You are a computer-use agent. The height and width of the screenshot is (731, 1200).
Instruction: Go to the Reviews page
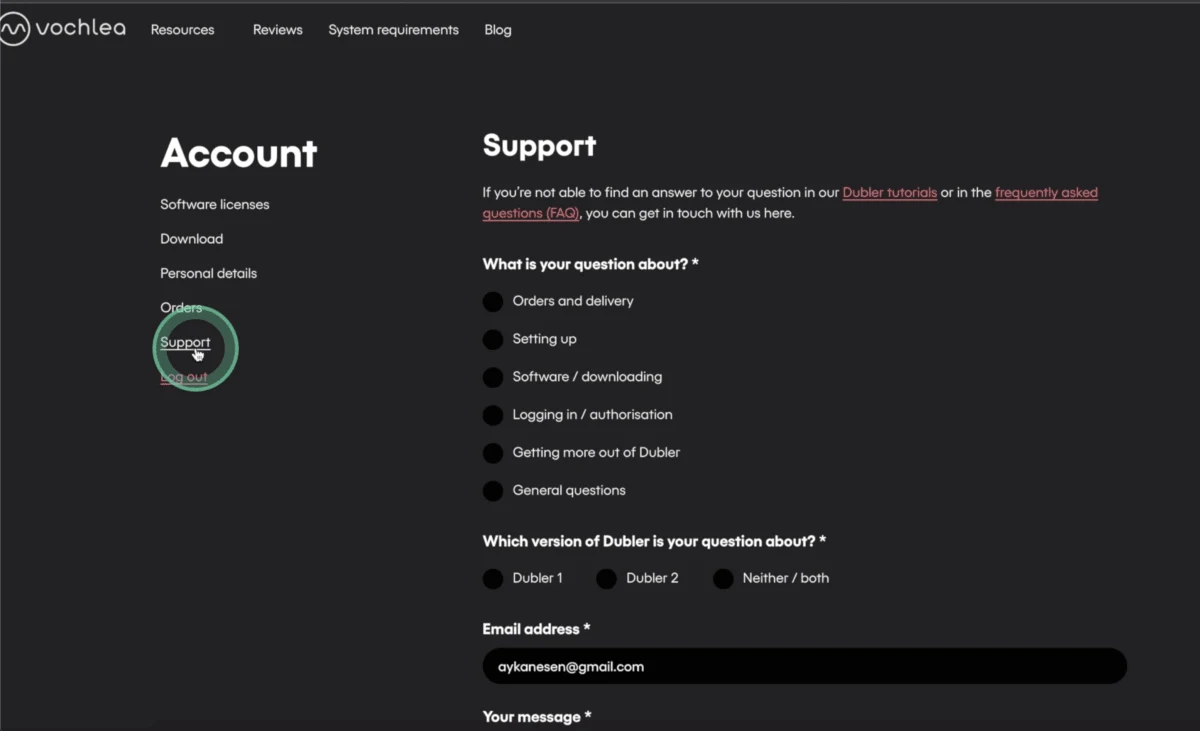(x=277, y=30)
